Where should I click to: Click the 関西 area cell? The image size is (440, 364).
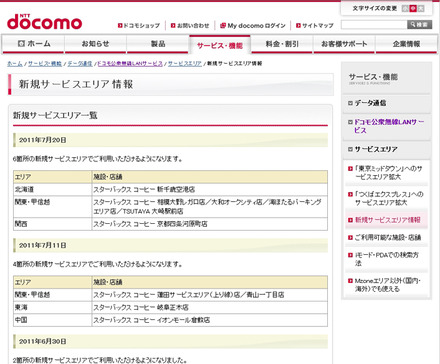[52, 224]
